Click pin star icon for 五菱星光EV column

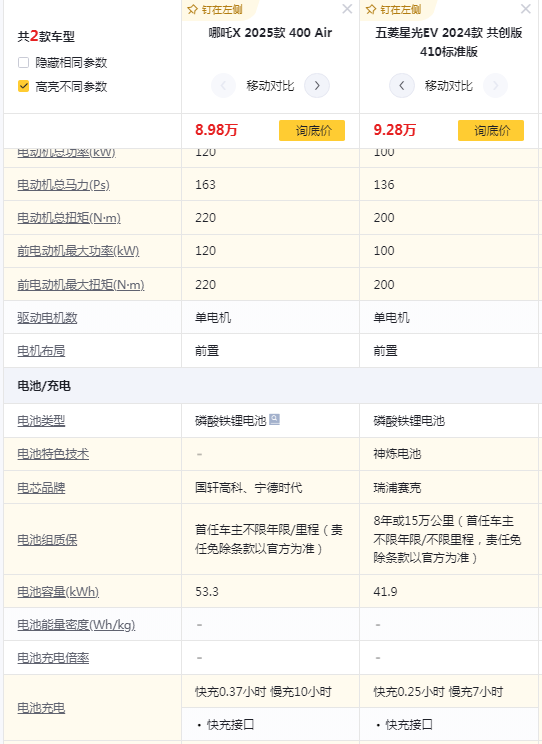pyautogui.click(x=371, y=9)
